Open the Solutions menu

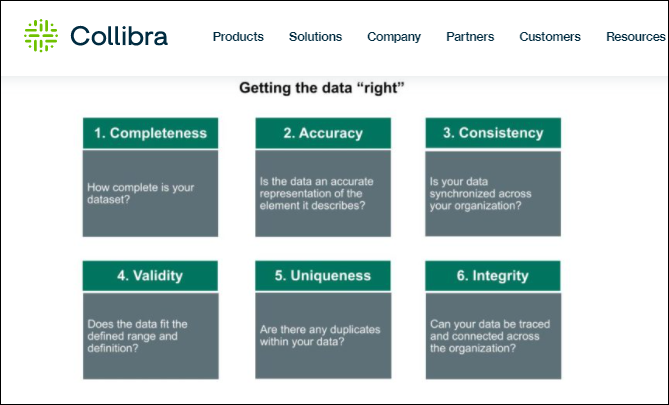coord(315,37)
